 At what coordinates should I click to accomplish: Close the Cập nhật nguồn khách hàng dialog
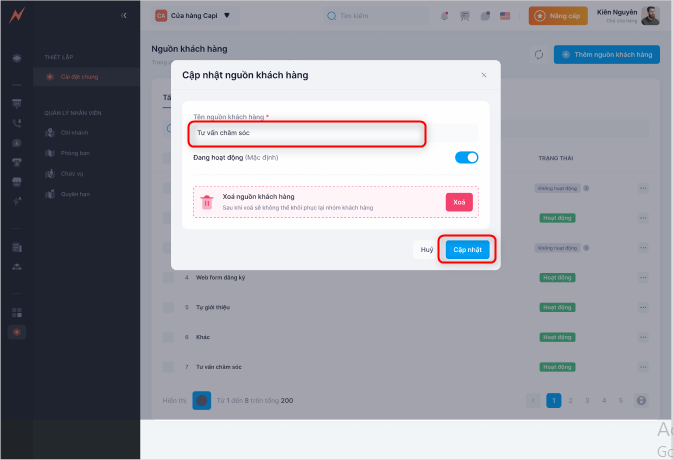(484, 75)
